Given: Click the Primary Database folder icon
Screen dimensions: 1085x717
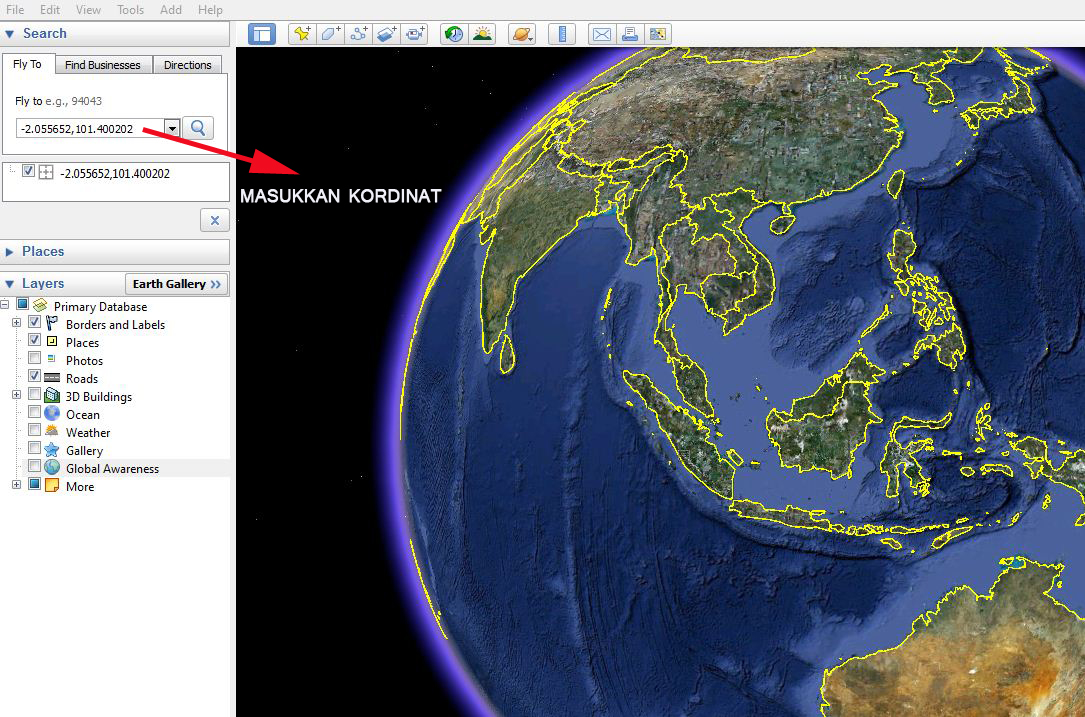Looking at the screenshot, I should click(x=40, y=305).
